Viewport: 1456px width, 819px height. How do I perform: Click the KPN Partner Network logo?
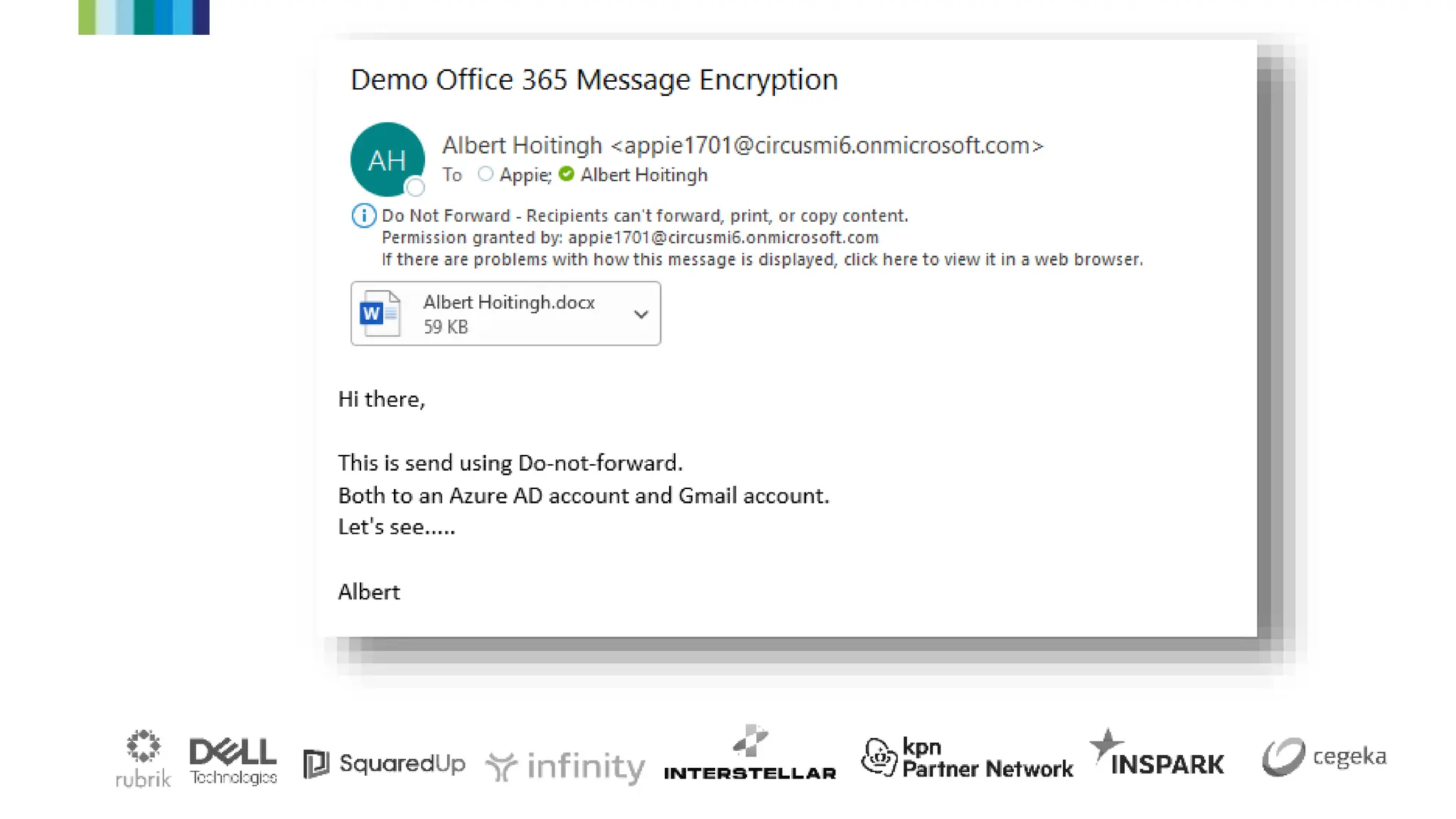(966, 758)
